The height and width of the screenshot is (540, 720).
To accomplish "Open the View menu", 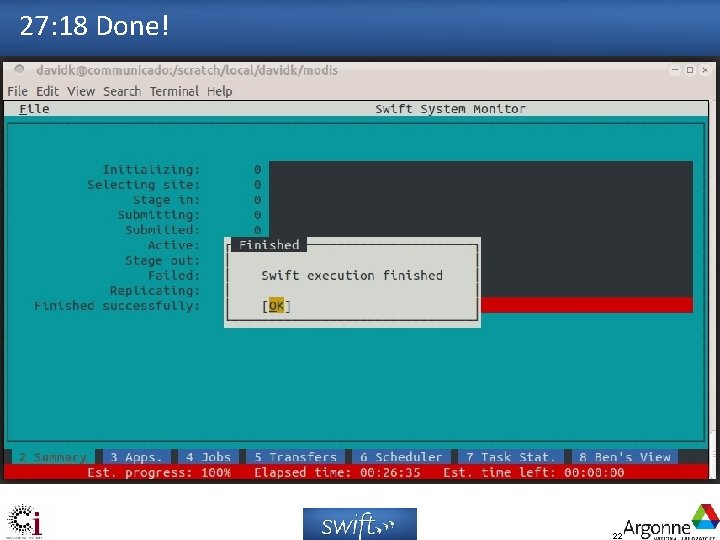I will [81, 91].
